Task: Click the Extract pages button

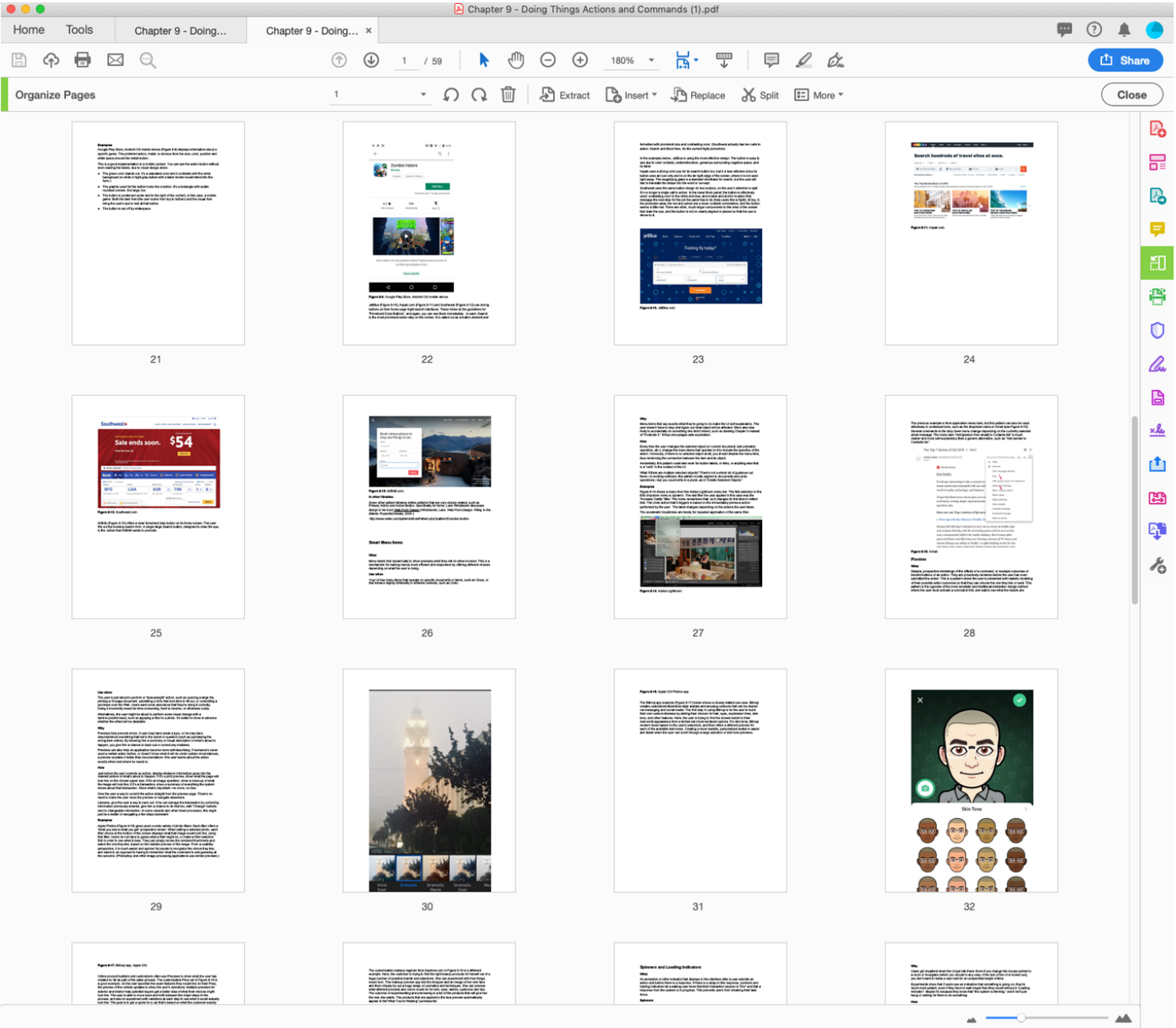Action: 565,95
